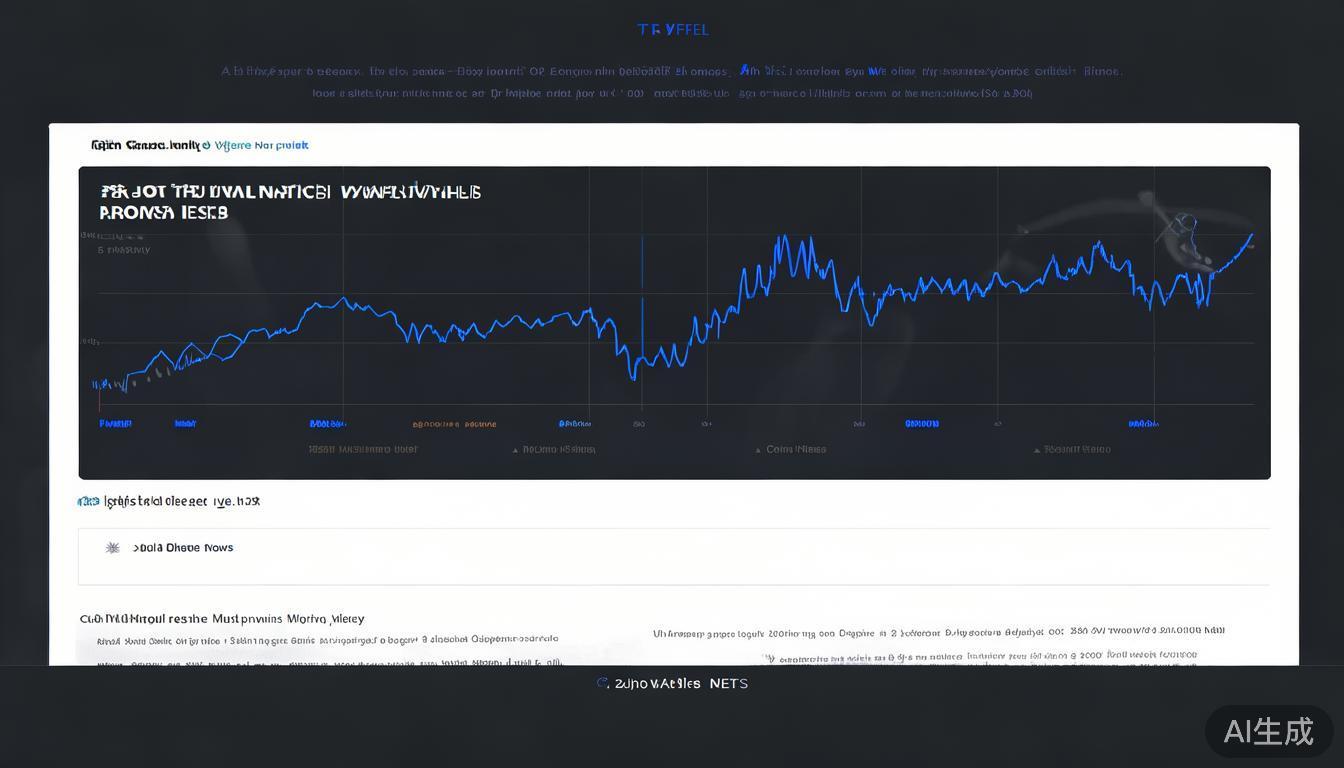Click the triangle icon beside the rightmost legend entry
1344x768 pixels.
1037,449
